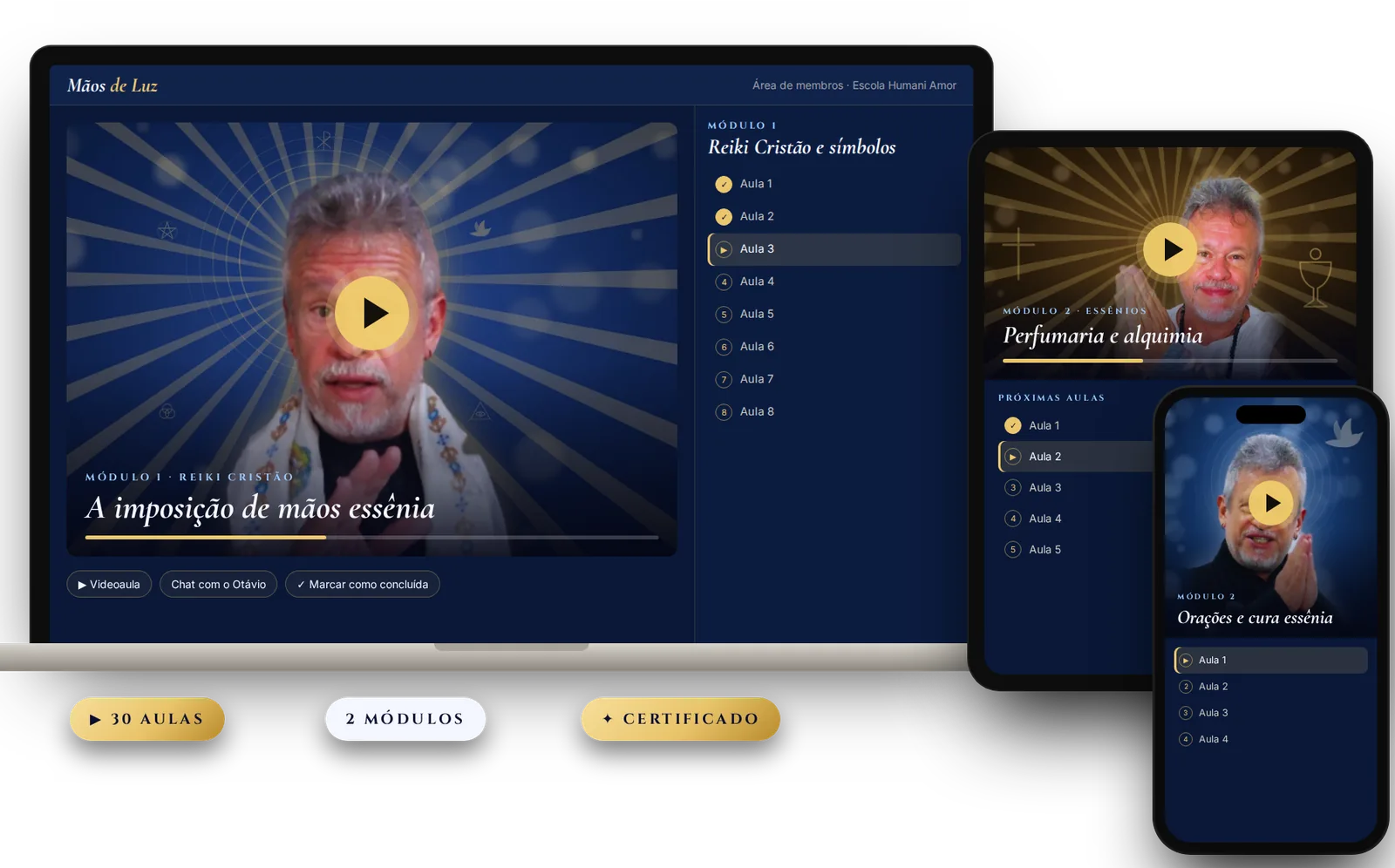Click tablet number 4 circle icon
Image resolution: width=1395 pixels, height=868 pixels.
click(1012, 519)
